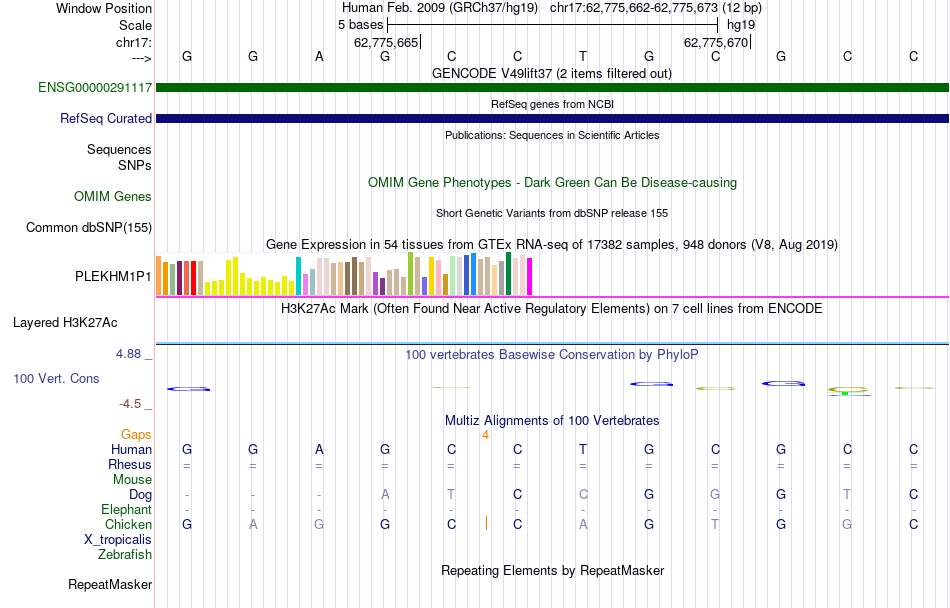Click the first orange GTEx expression bar
Viewport: 950px width, 608px height.
click(x=159, y=276)
